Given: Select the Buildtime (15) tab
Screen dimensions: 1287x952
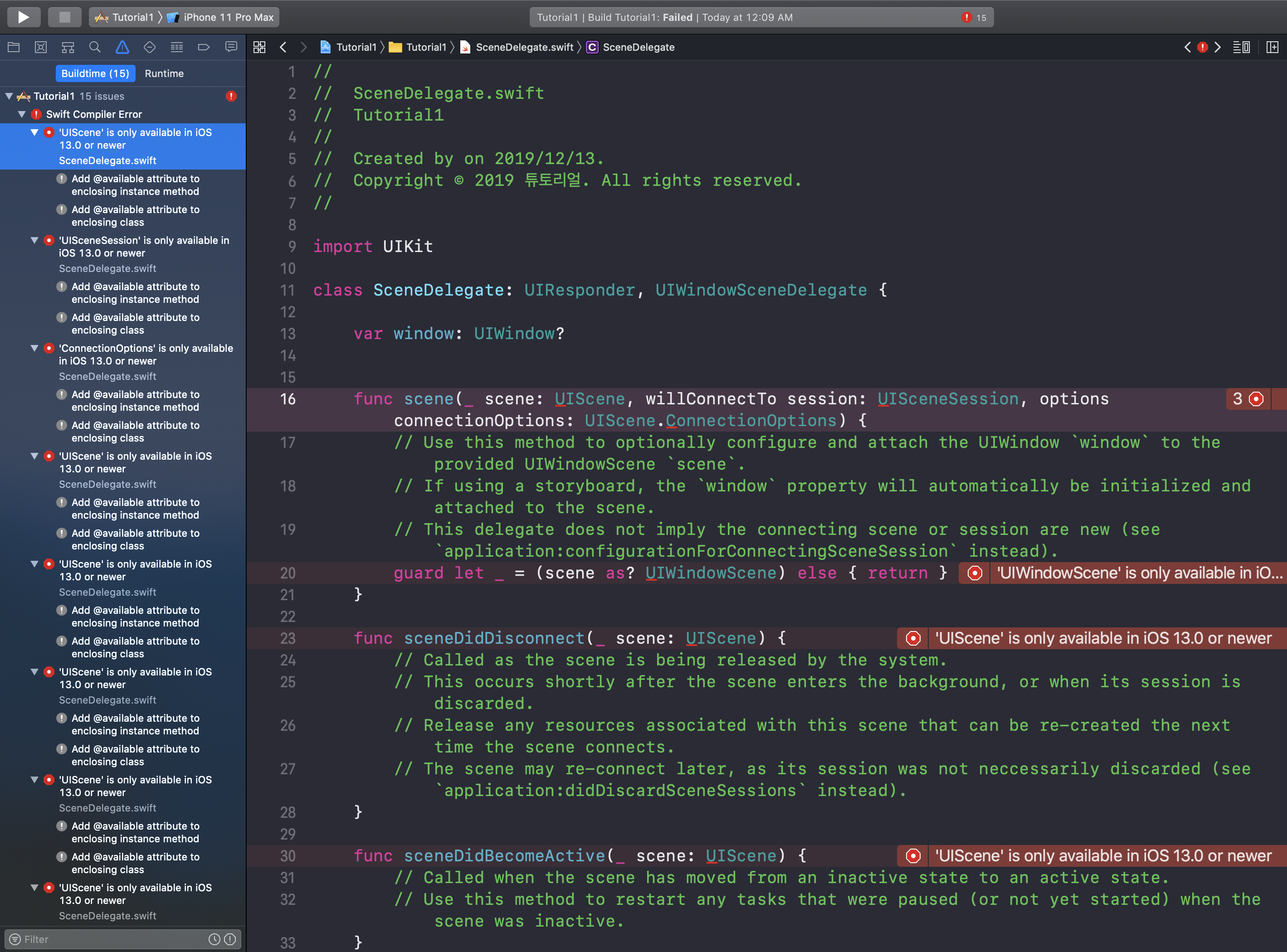Looking at the screenshot, I should [x=95, y=73].
